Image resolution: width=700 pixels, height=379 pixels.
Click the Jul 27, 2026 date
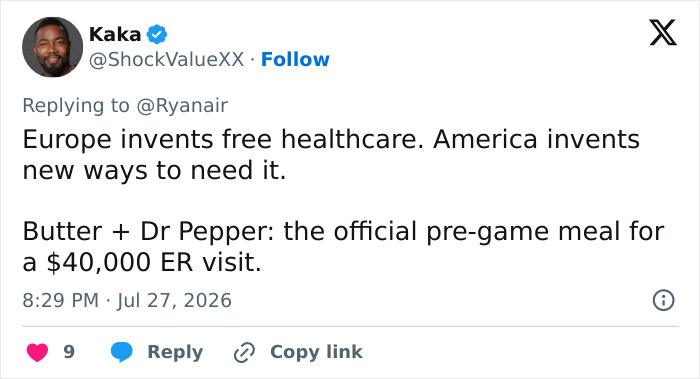pyautogui.click(x=175, y=300)
